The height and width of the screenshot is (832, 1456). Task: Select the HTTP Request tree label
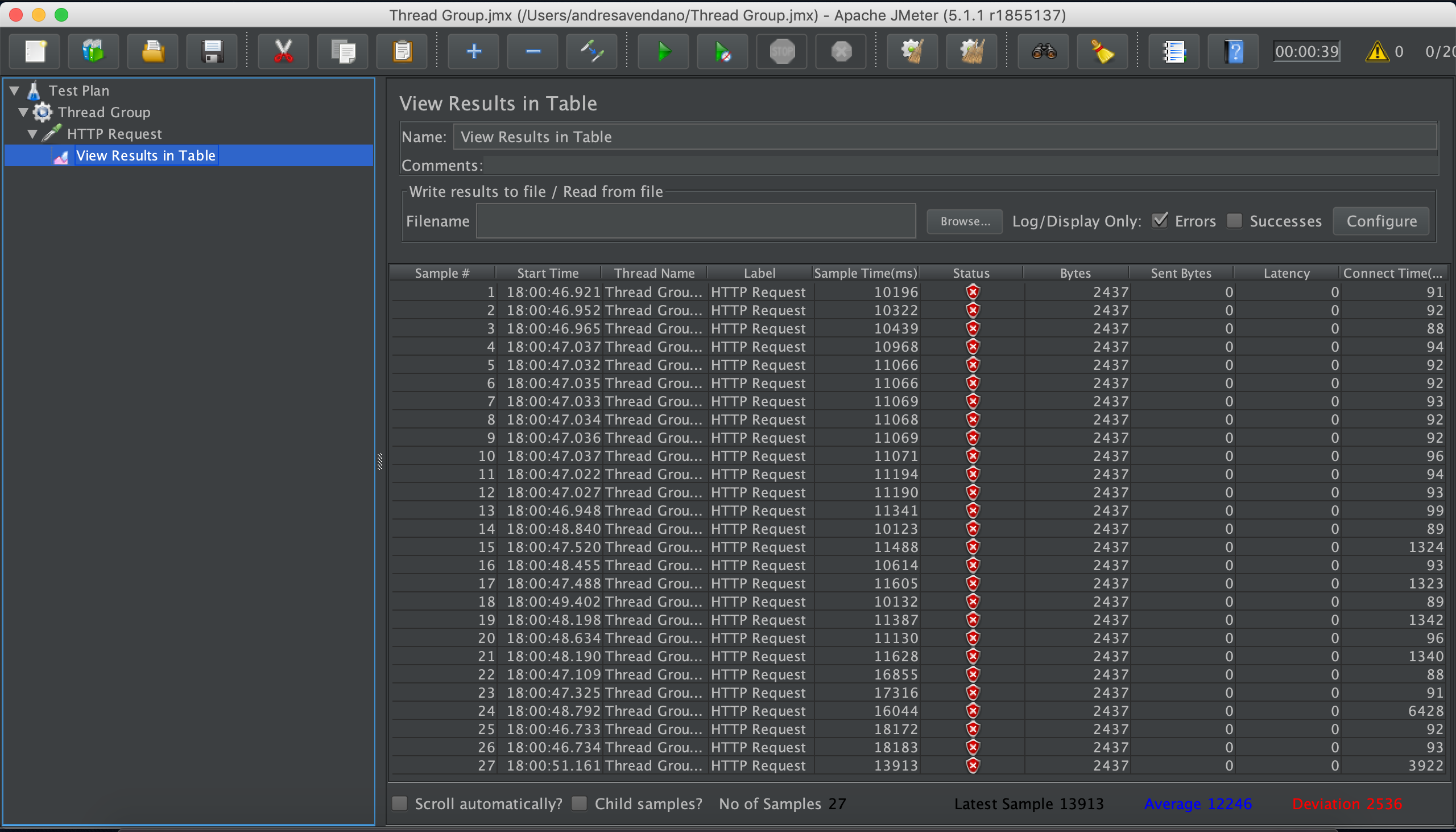[114, 134]
